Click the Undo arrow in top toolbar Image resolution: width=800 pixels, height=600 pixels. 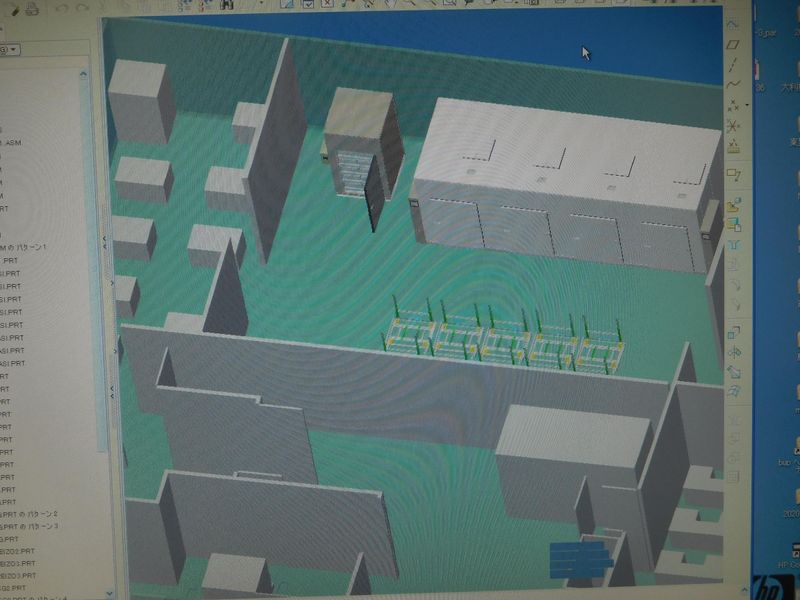click(x=63, y=5)
